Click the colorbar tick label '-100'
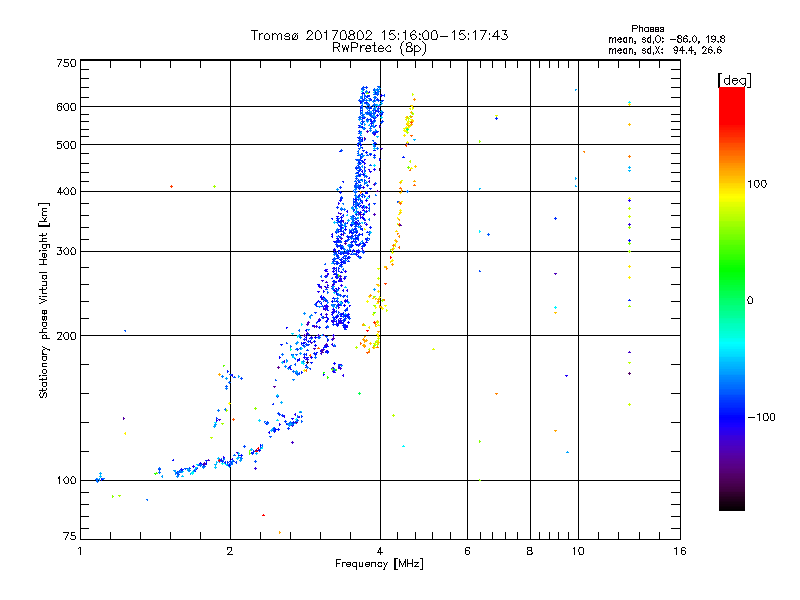Viewport: 800px width, 600px height. [761, 417]
